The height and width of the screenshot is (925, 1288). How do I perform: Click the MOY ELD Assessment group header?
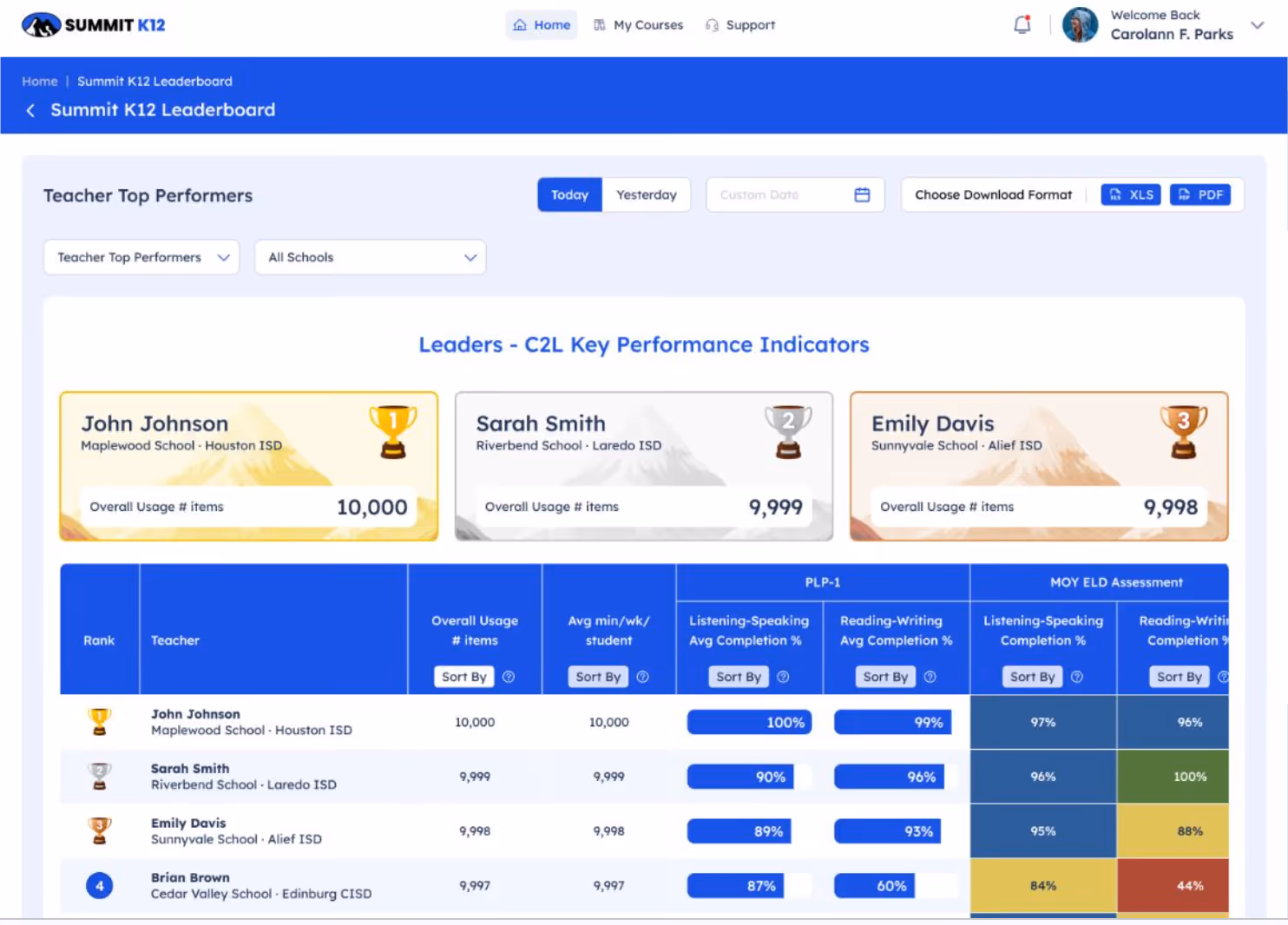1100,582
